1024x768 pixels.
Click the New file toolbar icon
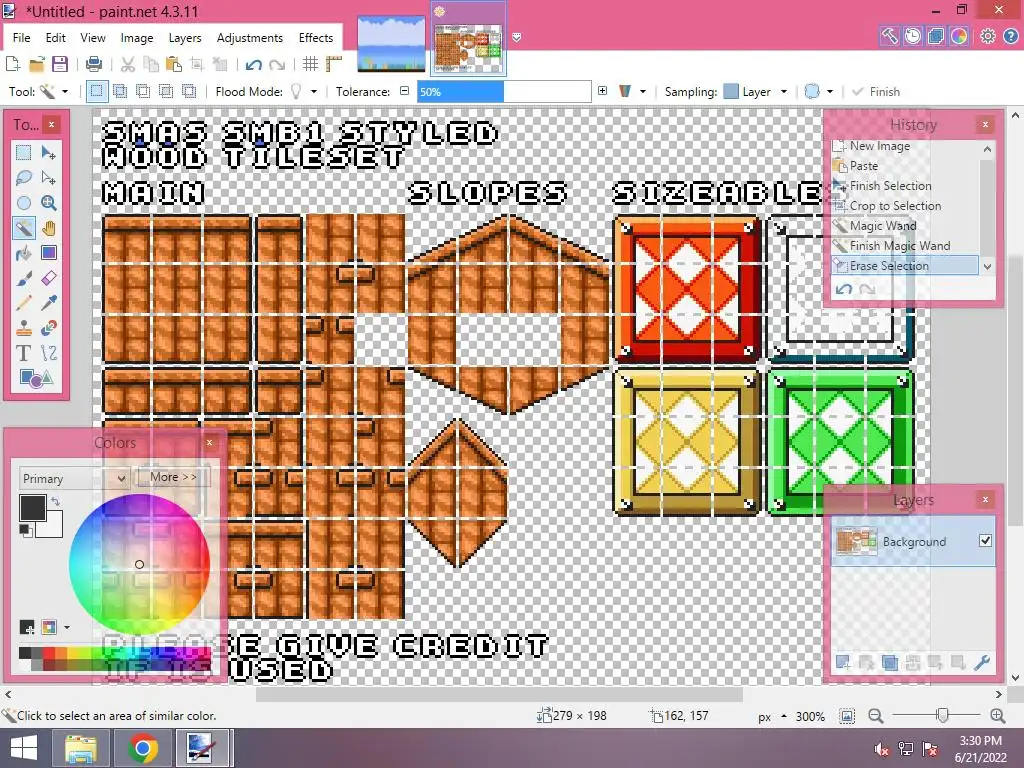coord(12,64)
